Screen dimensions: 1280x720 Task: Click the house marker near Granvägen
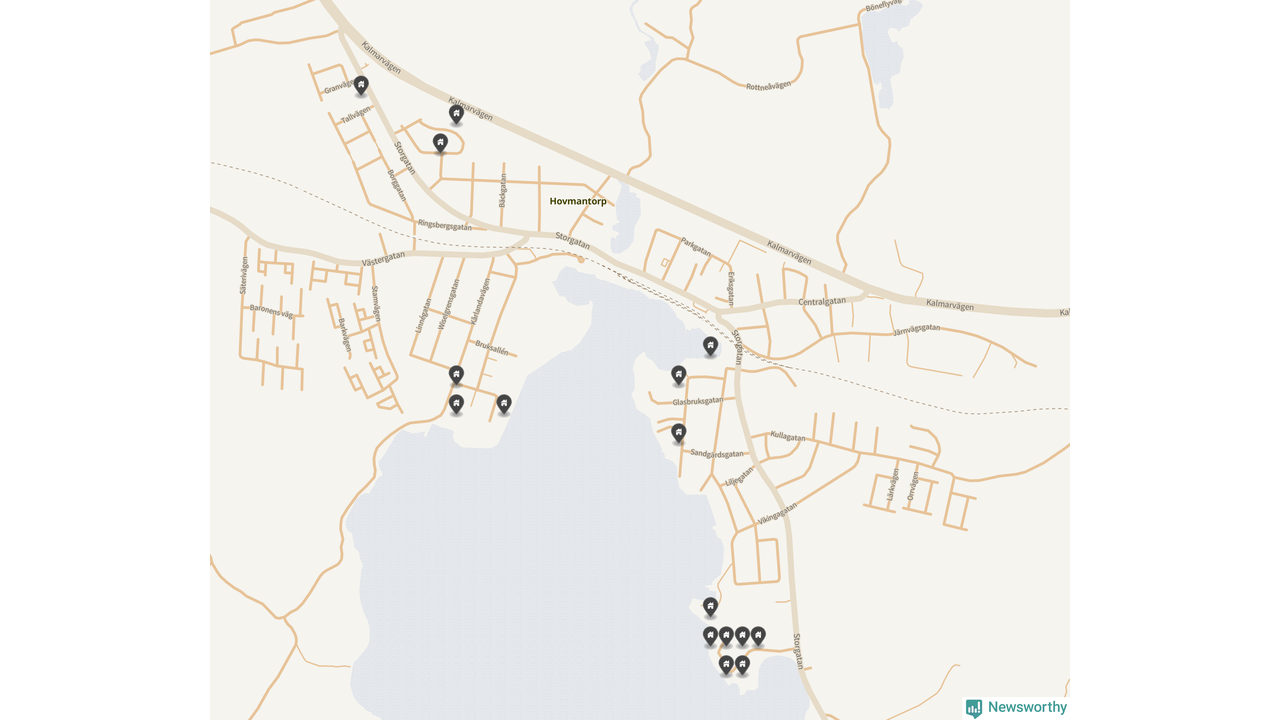pos(361,86)
